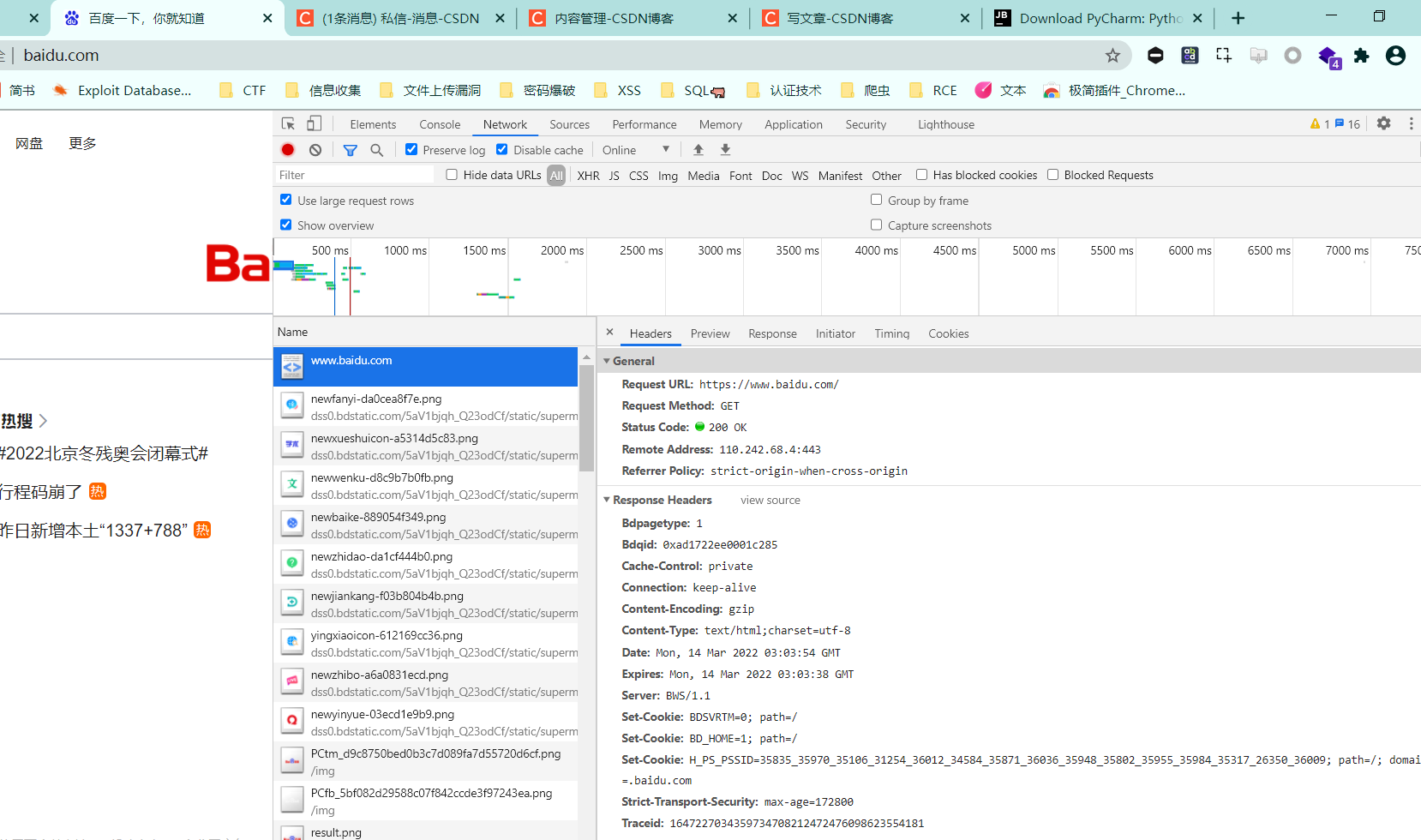
Task: Open the Timing tab of request
Action: pyautogui.click(x=891, y=333)
